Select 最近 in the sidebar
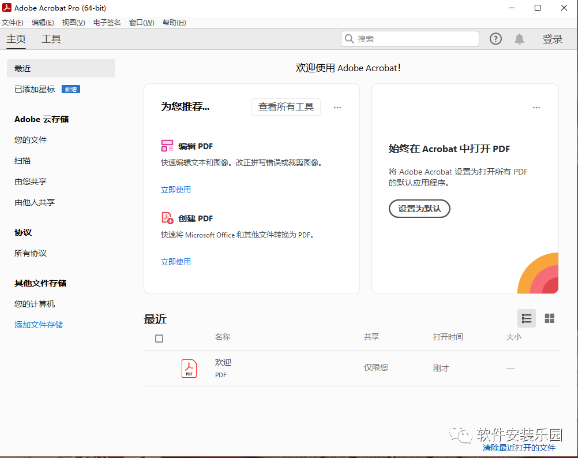This screenshot has width=578, height=458. (61, 68)
